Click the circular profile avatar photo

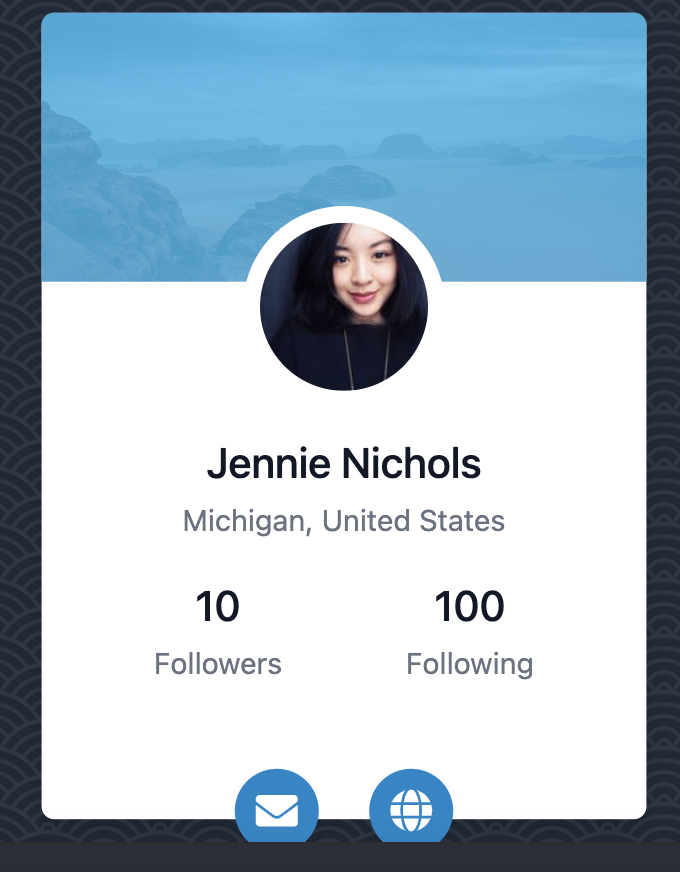344,307
